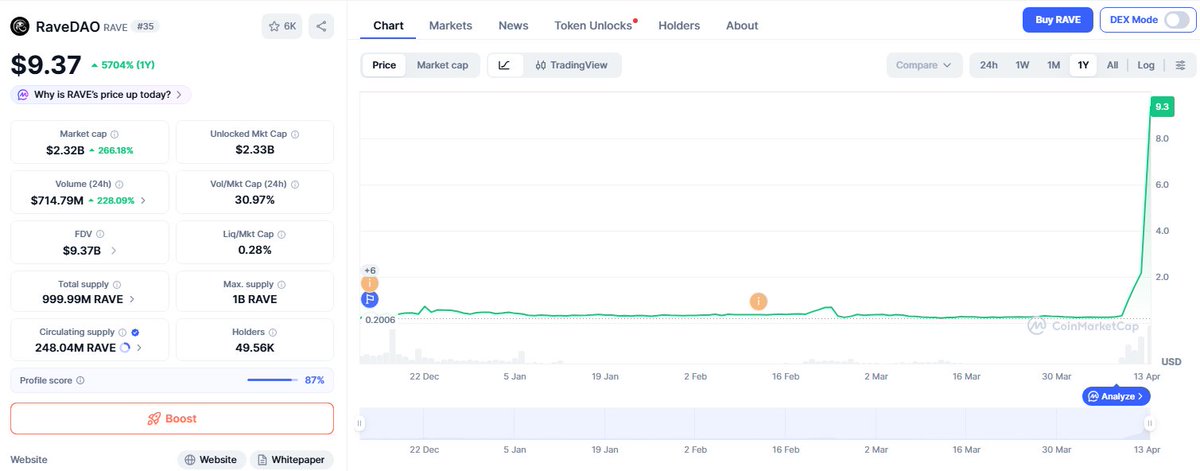The height and width of the screenshot is (471, 1200).
Task: Click orange info marker near Feb on chart
Action: [759, 301]
